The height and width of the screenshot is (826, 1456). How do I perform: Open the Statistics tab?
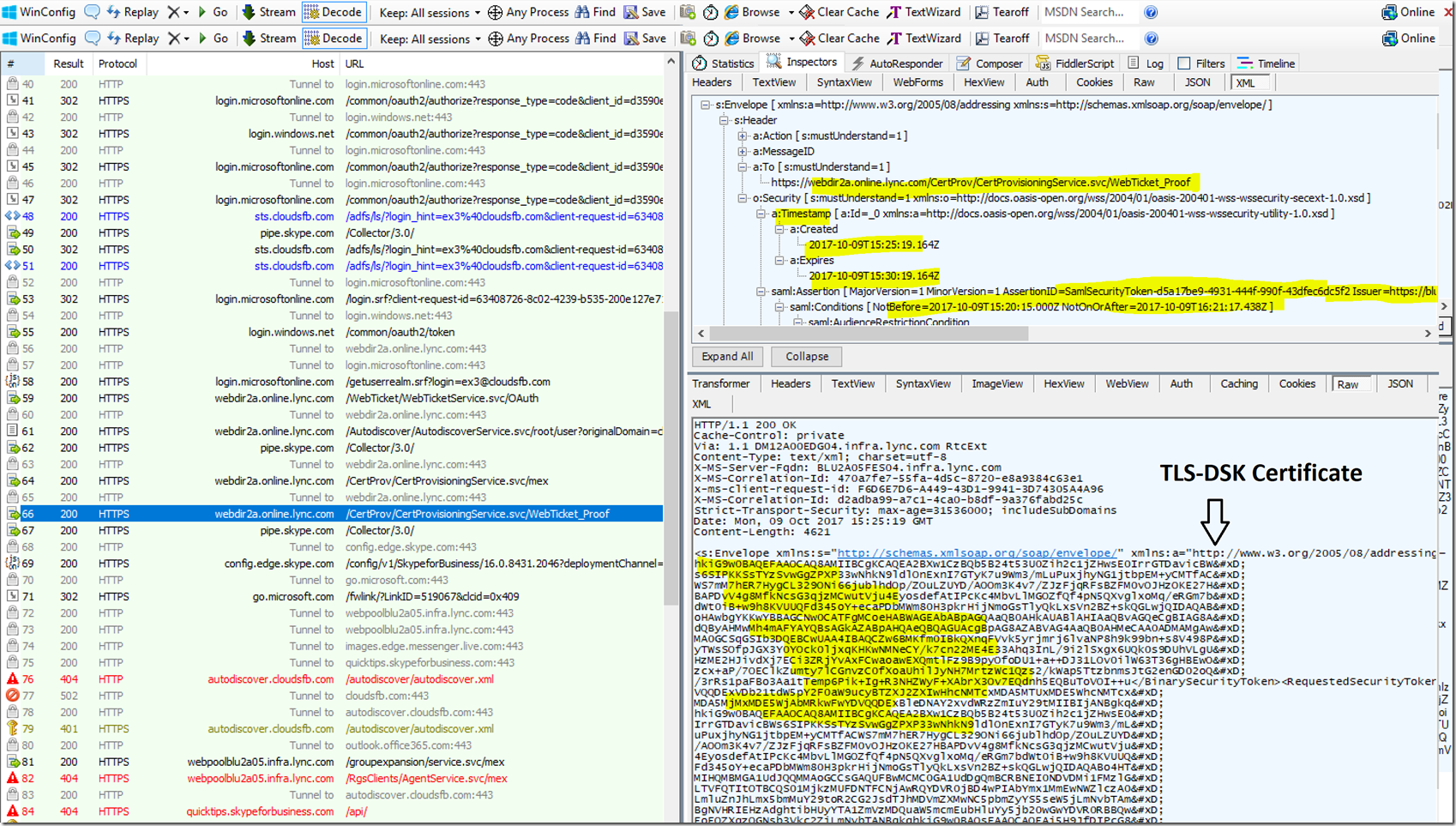724,63
